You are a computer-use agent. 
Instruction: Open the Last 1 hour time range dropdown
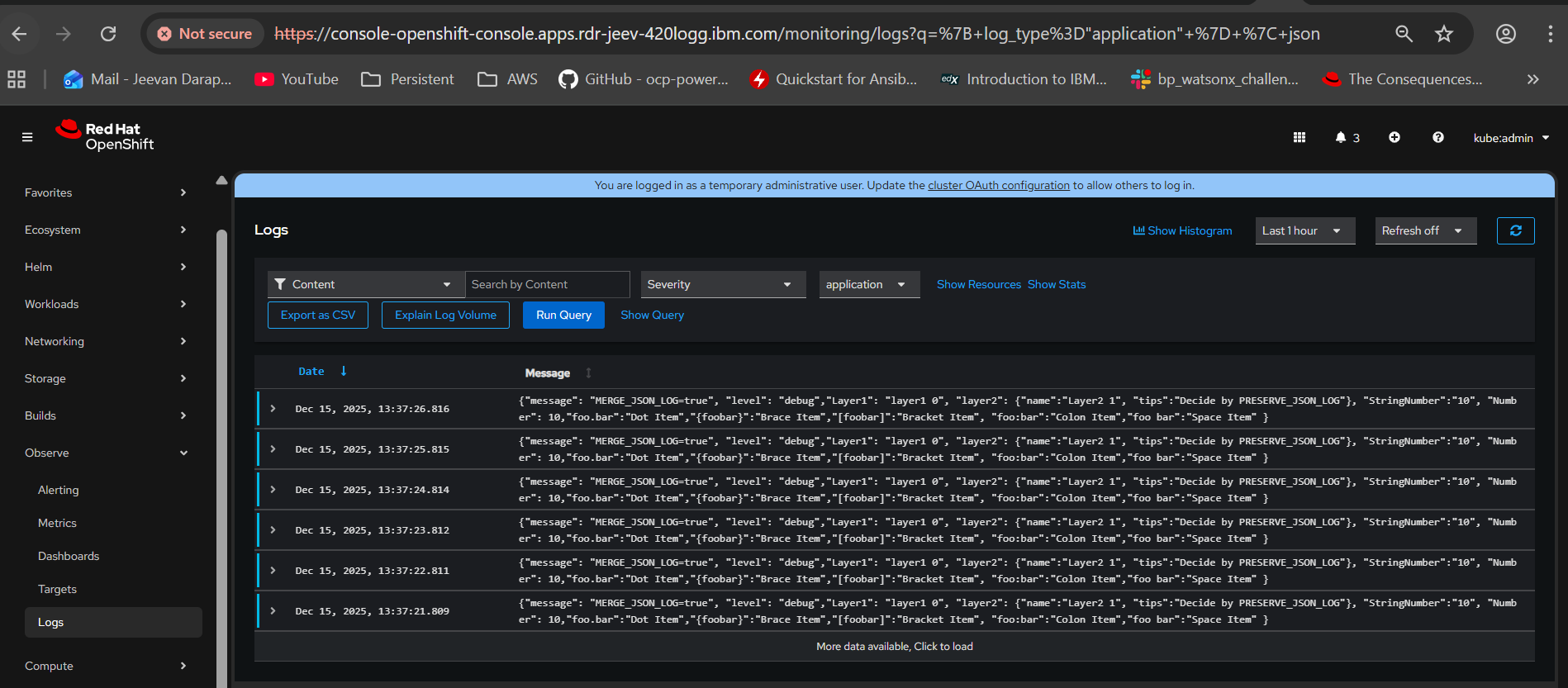tap(1304, 231)
